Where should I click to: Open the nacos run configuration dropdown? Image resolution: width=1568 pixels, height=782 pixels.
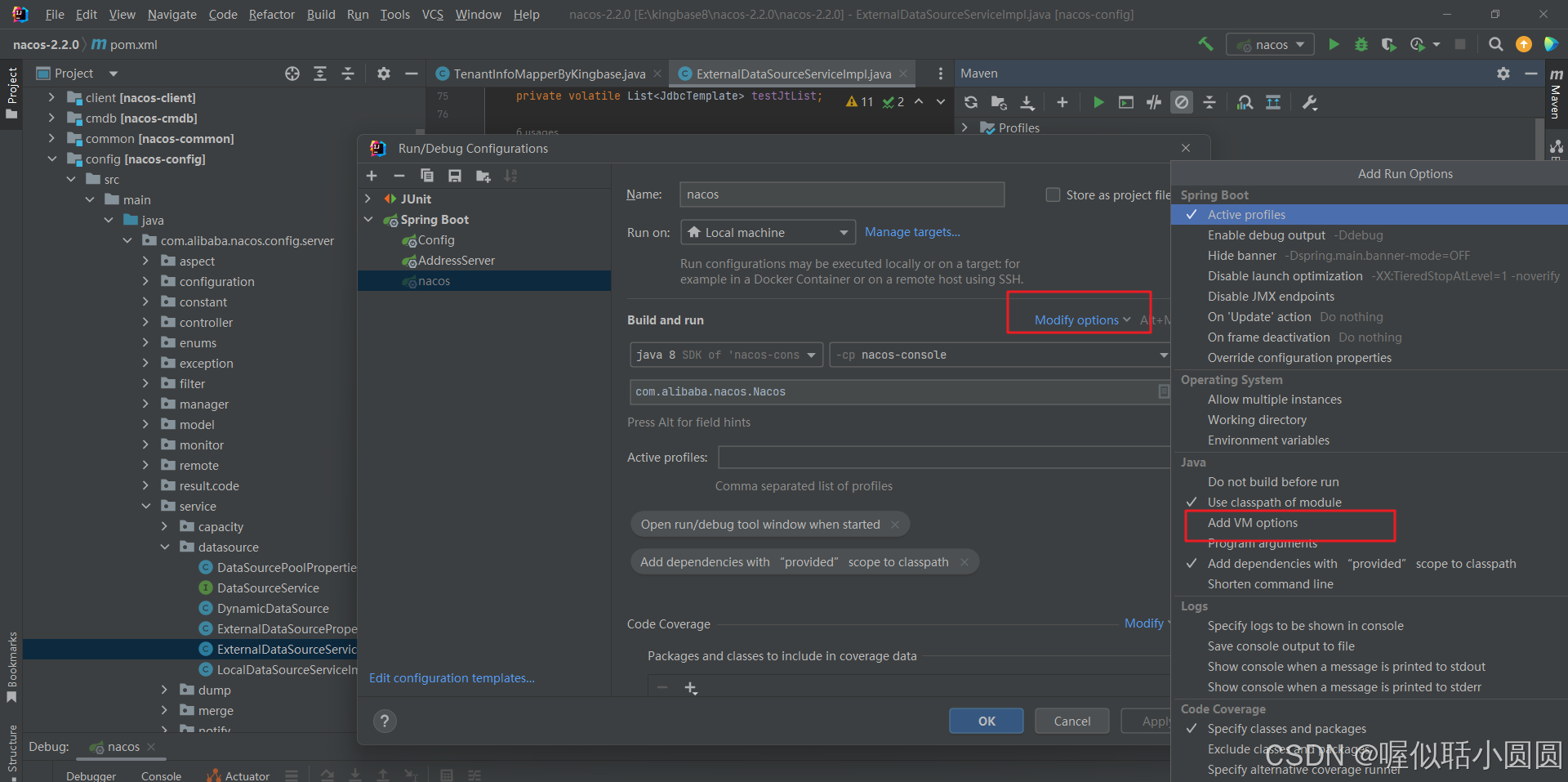(x=1270, y=44)
